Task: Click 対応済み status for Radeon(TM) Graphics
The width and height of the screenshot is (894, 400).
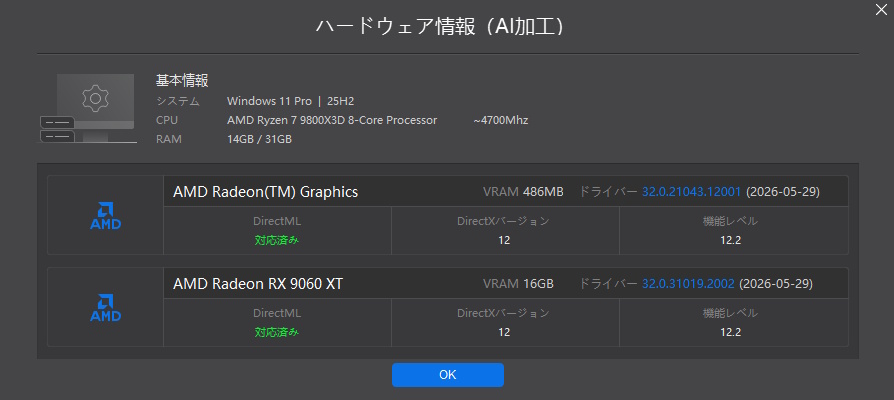Action: pos(277,240)
